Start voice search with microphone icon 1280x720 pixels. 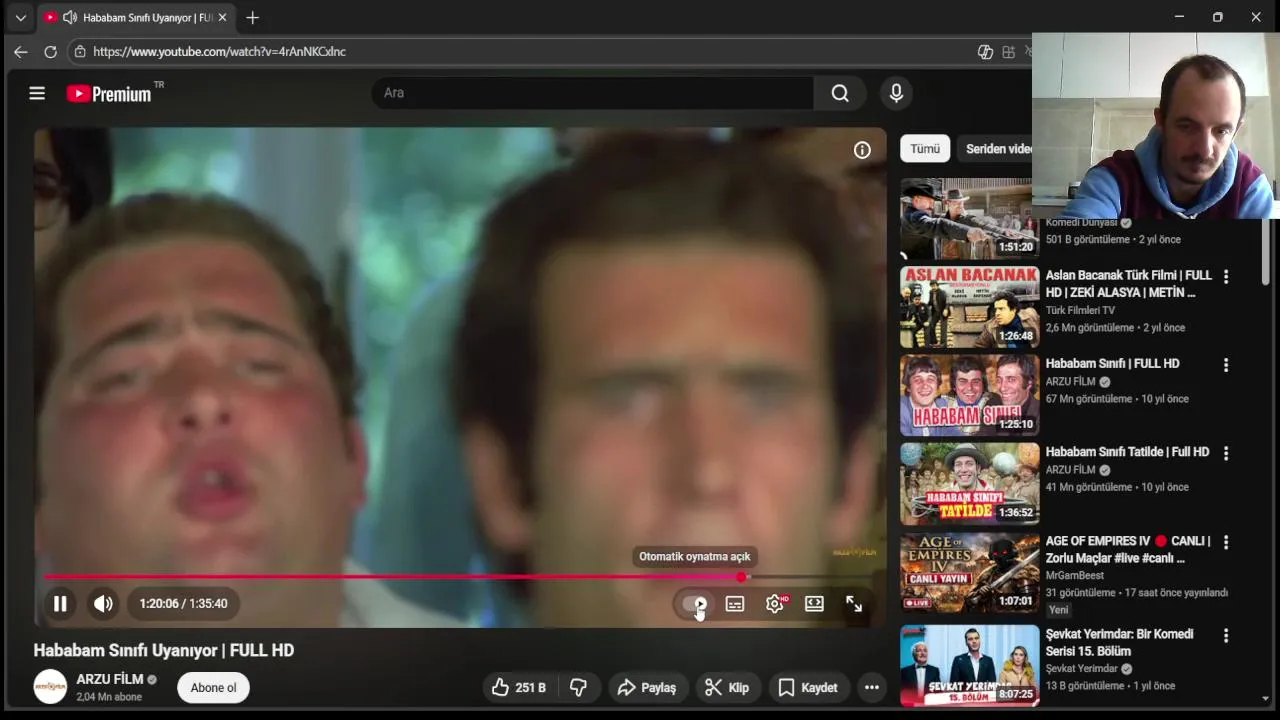point(896,93)
